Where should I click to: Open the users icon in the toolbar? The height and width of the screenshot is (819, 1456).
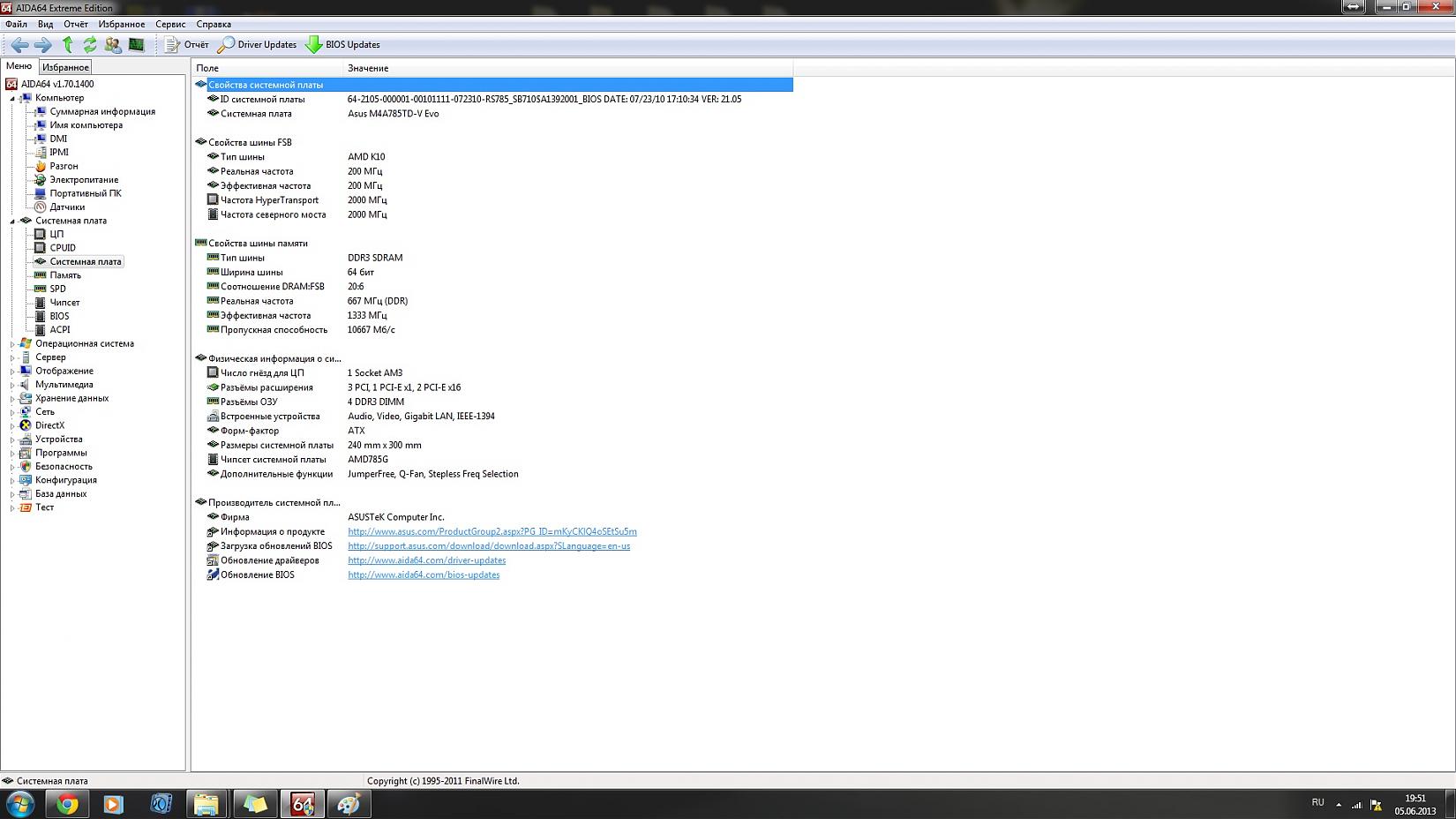tap(113, 44)
